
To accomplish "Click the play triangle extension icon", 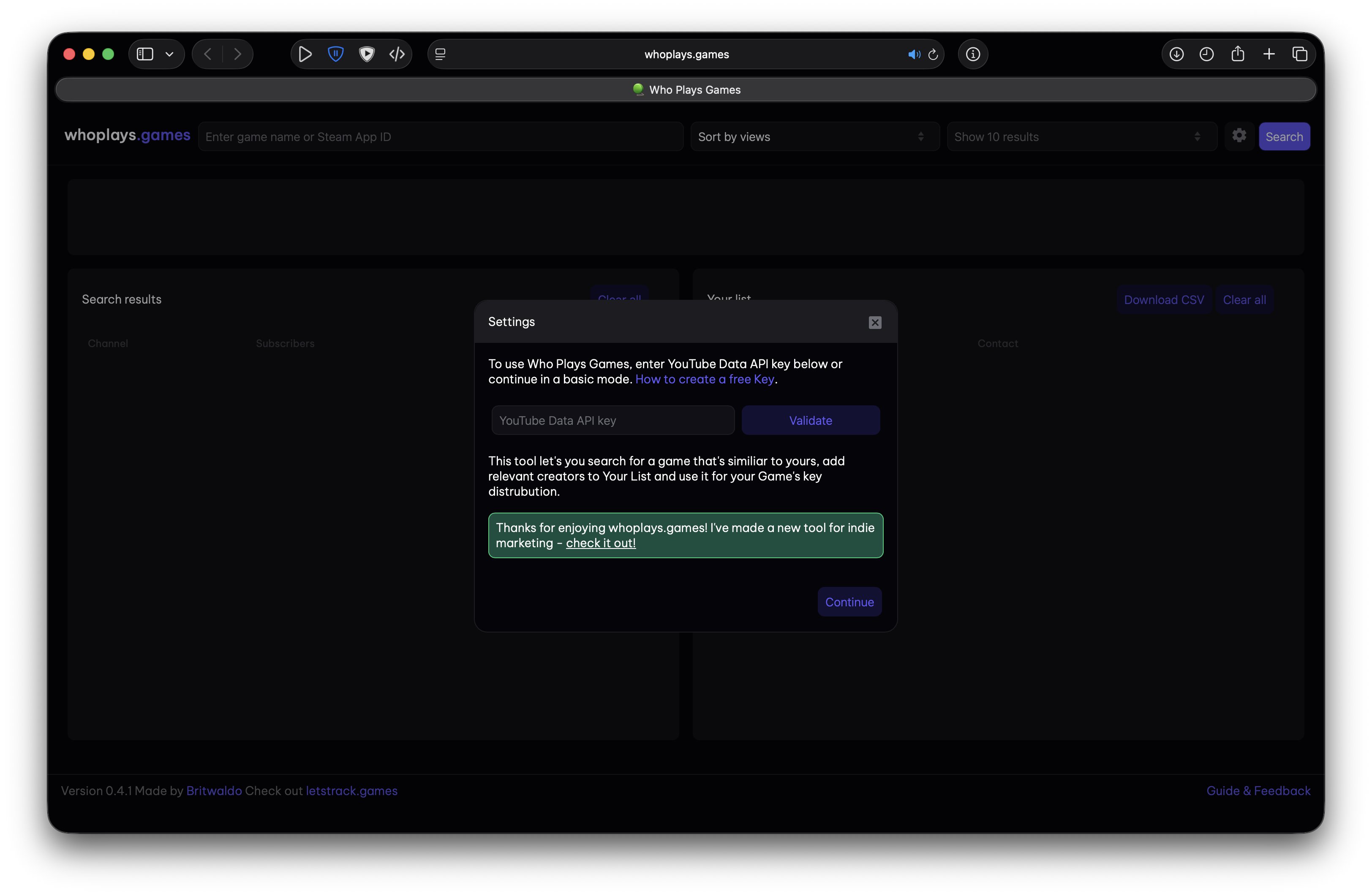I will coord(305,54).
